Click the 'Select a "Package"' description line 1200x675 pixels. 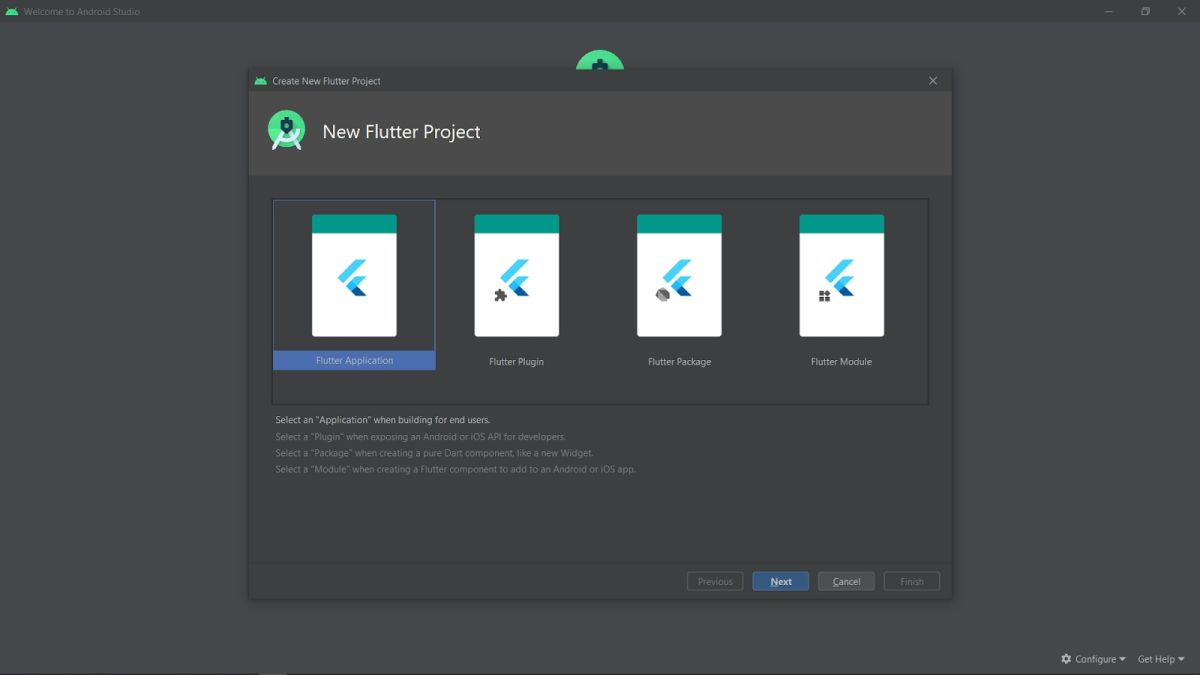click(x=434, y=453)
